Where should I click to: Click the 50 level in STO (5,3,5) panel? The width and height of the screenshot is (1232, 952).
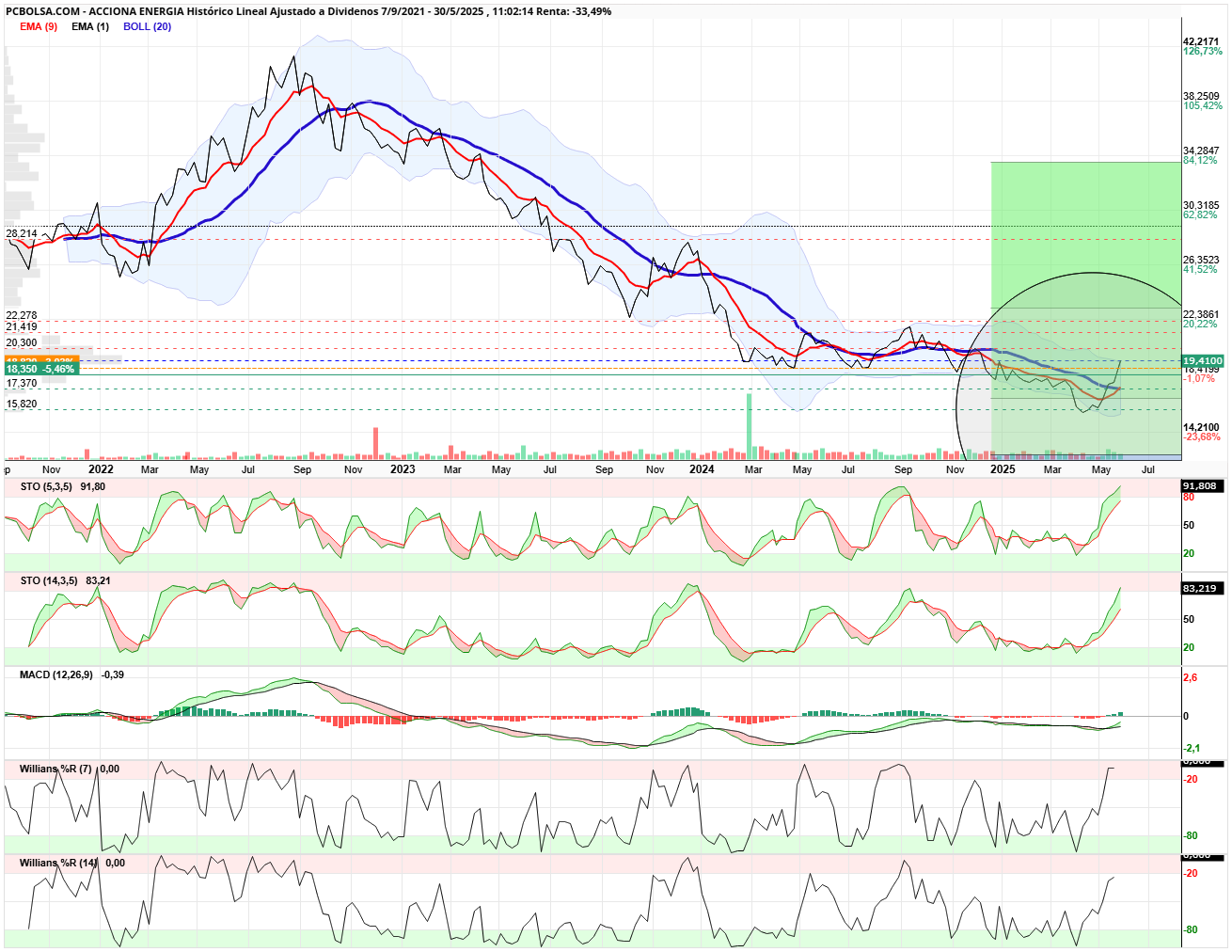(x=1189, y=525)
